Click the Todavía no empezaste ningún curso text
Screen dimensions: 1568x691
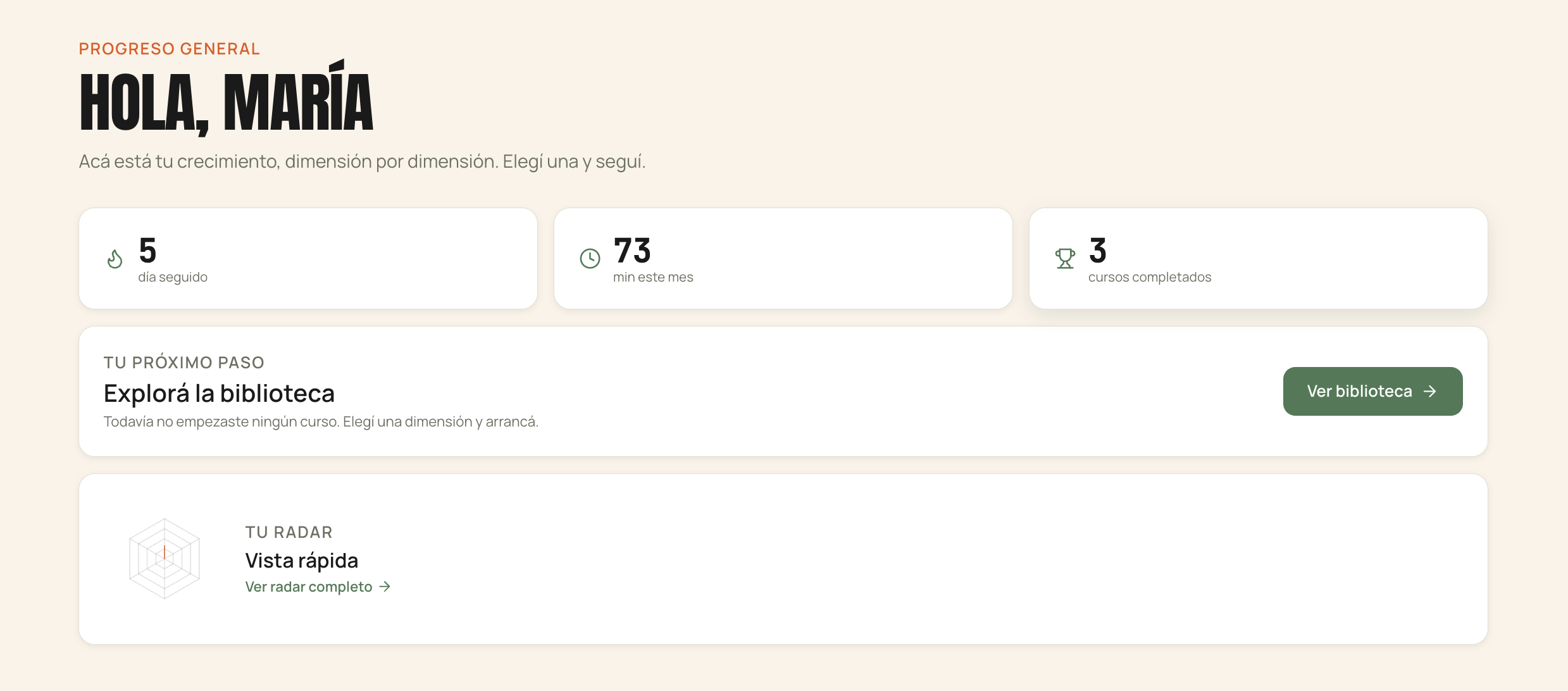pos(321,421)
